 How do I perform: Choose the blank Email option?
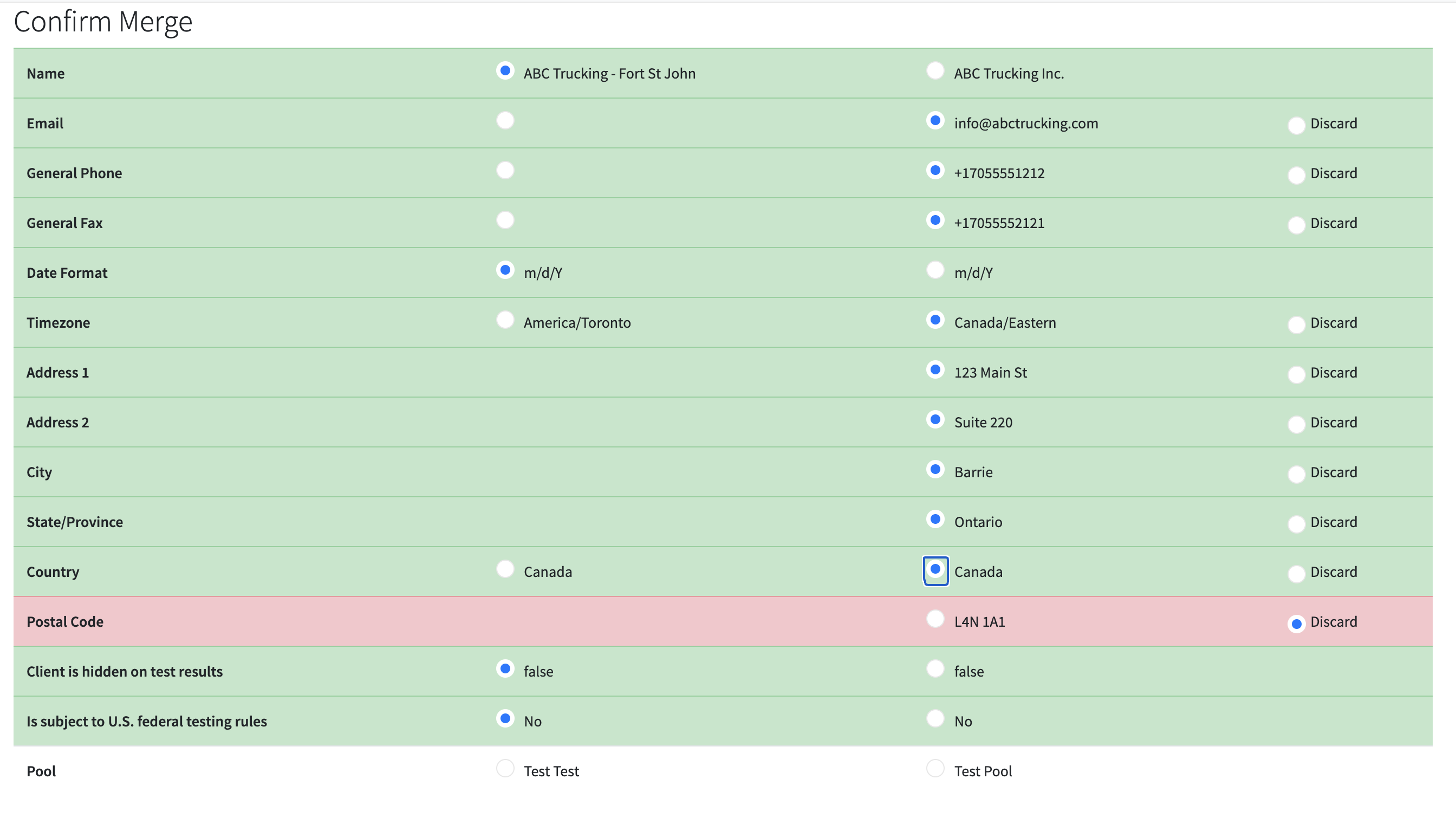[505, 120]
